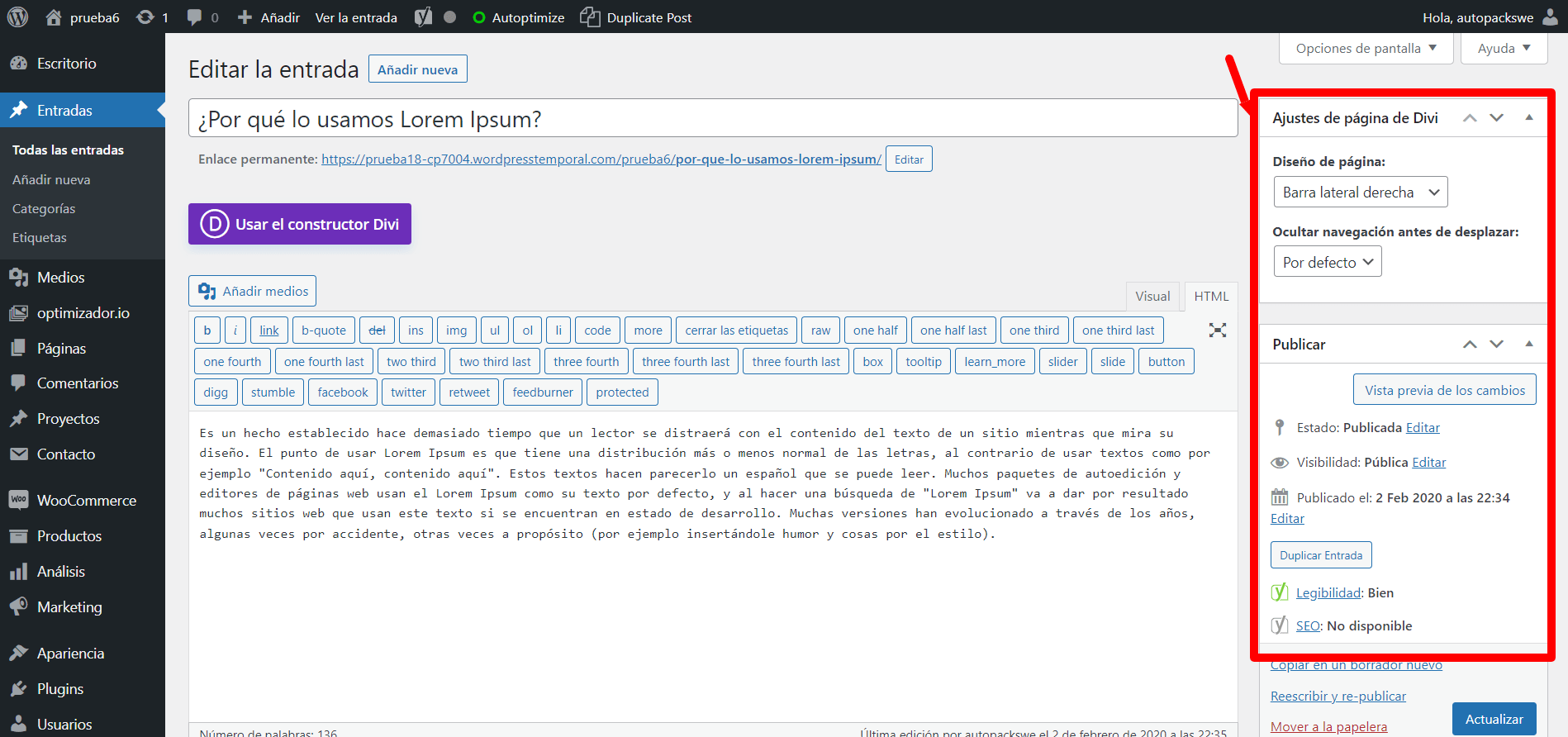Image resolution: width=1568 pixels, height=737 pixels.
Task: Move Ajustes de página de Divi panel down
Action: pos(1496,118)
